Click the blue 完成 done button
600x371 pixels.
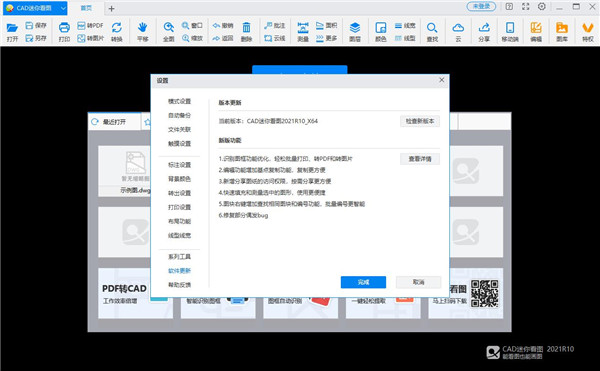pyautogui.click(x=363, y=282)
